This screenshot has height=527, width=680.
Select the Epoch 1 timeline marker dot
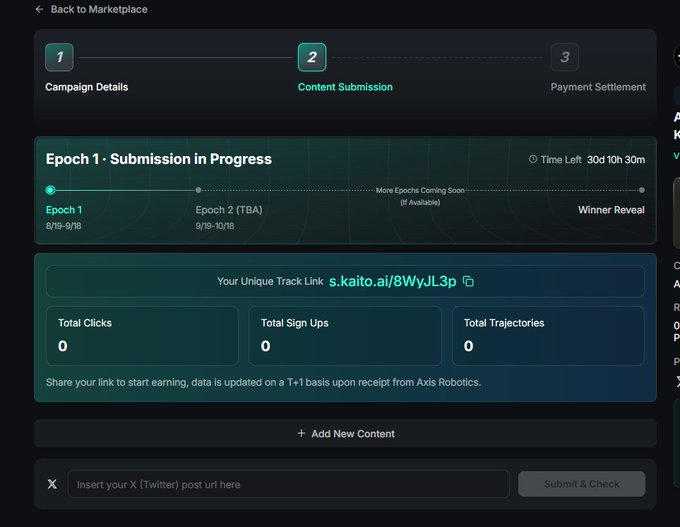pos(50,190)
